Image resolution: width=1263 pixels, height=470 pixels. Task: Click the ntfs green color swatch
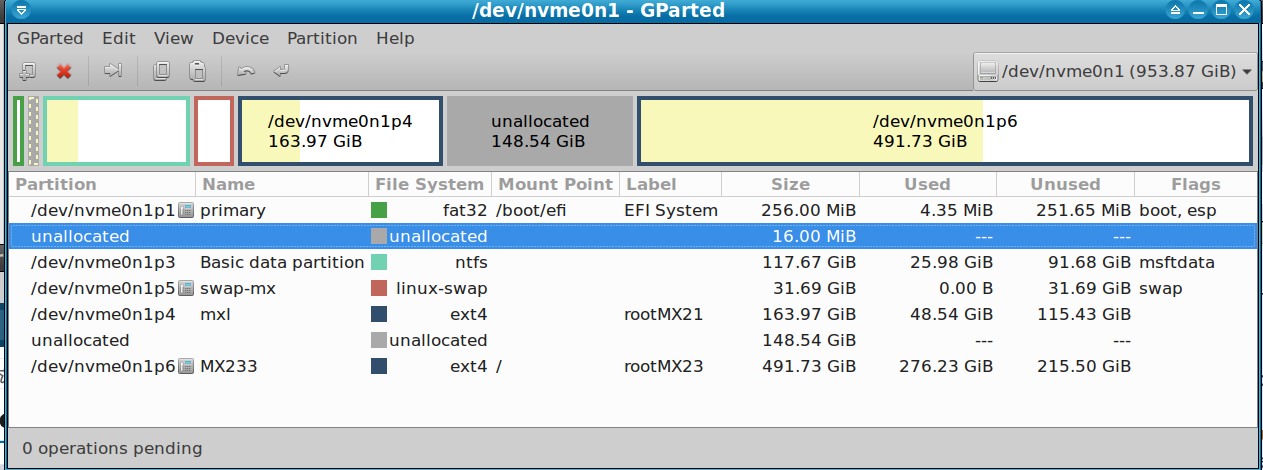tap(379, 262)
